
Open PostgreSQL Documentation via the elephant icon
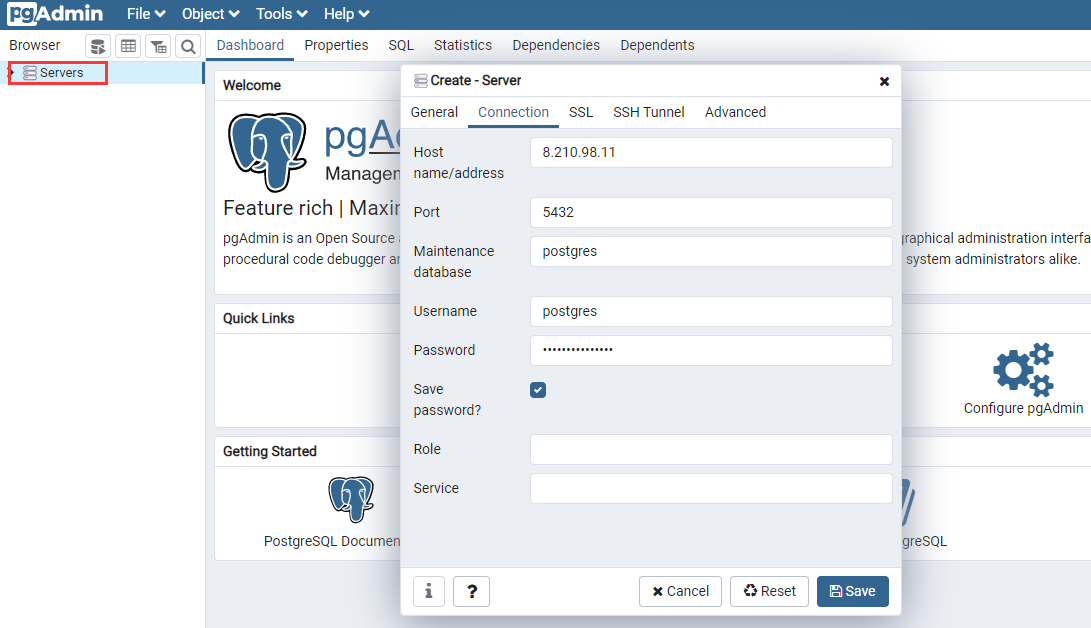pos(351,498)
